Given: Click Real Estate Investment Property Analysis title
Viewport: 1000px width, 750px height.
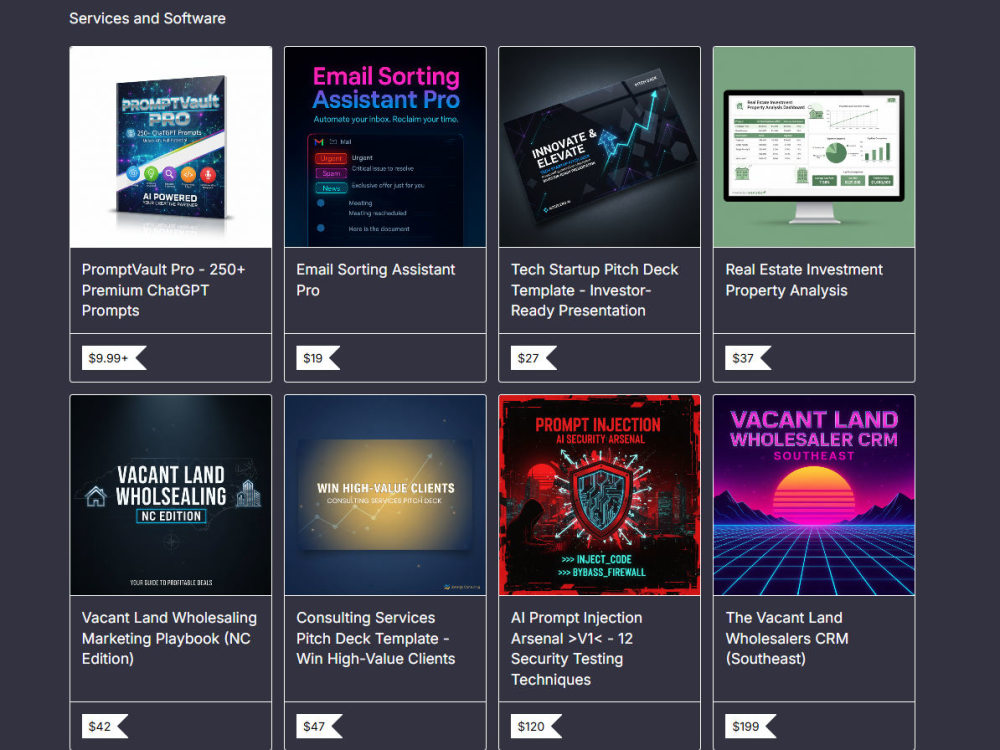Looking at the screenshot, I should tap(804, 280).
